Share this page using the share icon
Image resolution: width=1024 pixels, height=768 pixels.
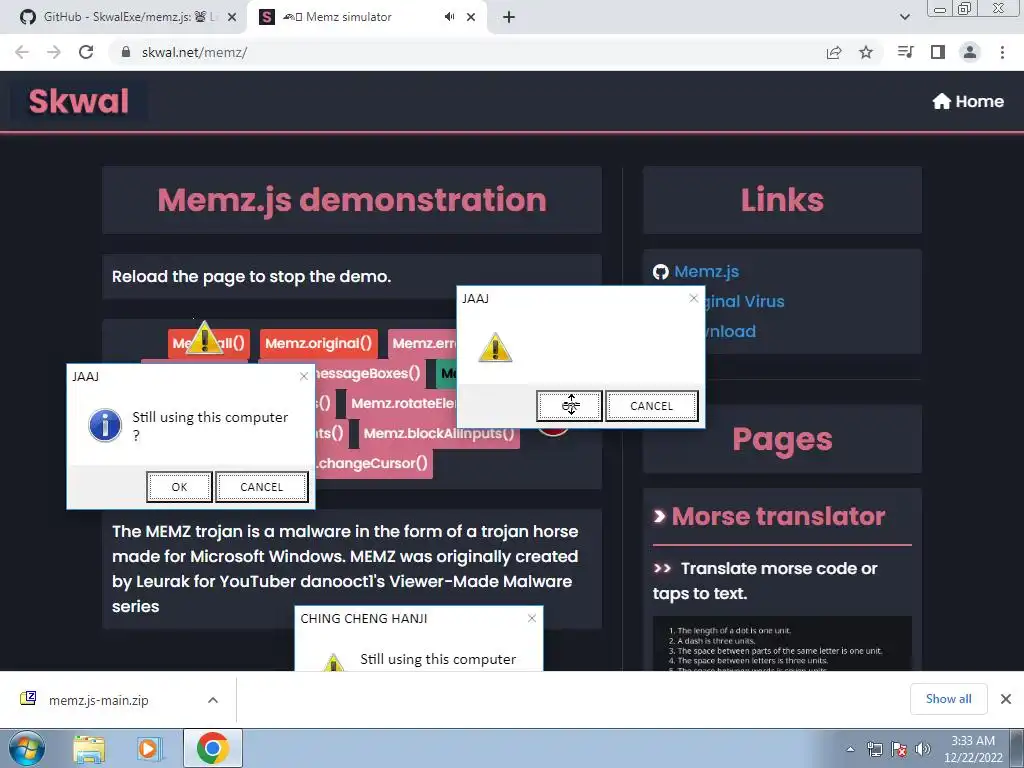(834, 52)
